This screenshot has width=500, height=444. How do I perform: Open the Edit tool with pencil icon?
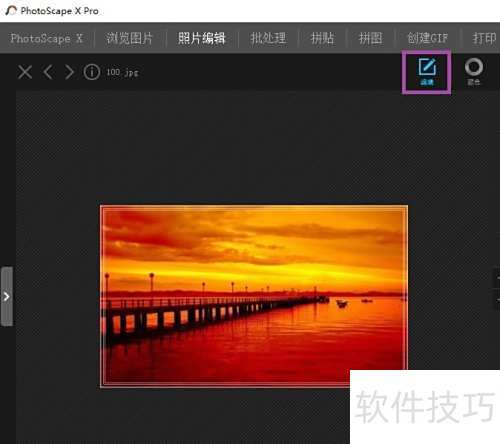coord(427,72)
